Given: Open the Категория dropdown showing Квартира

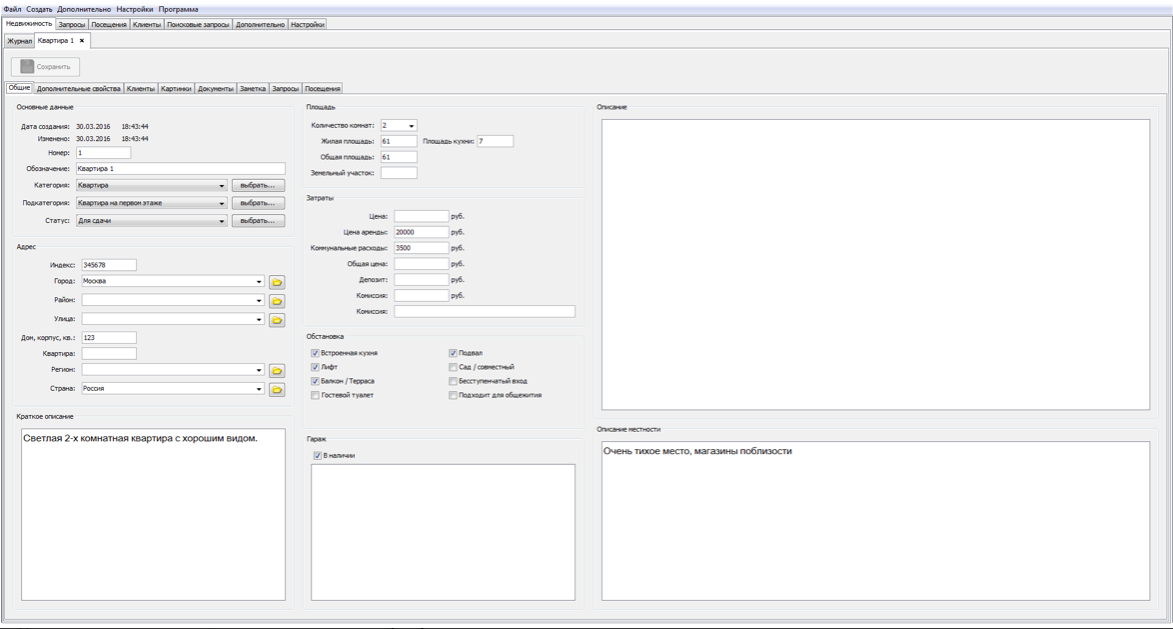Looking at the screenshot, I should click(x=151, y=185).
